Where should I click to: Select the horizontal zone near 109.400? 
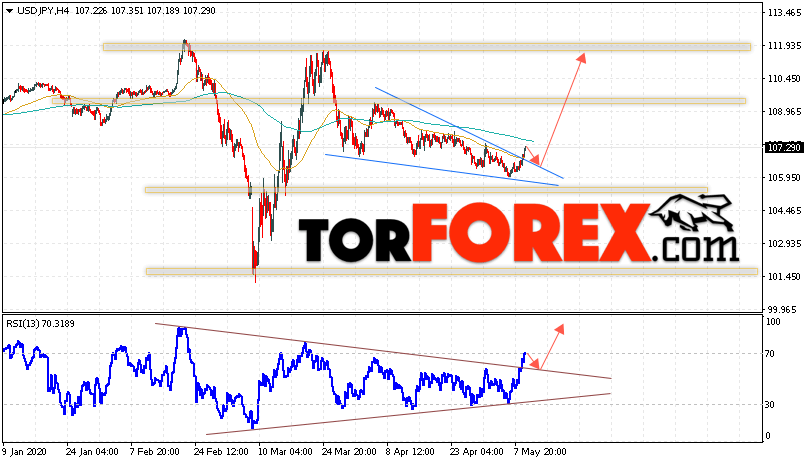(399, 101)
